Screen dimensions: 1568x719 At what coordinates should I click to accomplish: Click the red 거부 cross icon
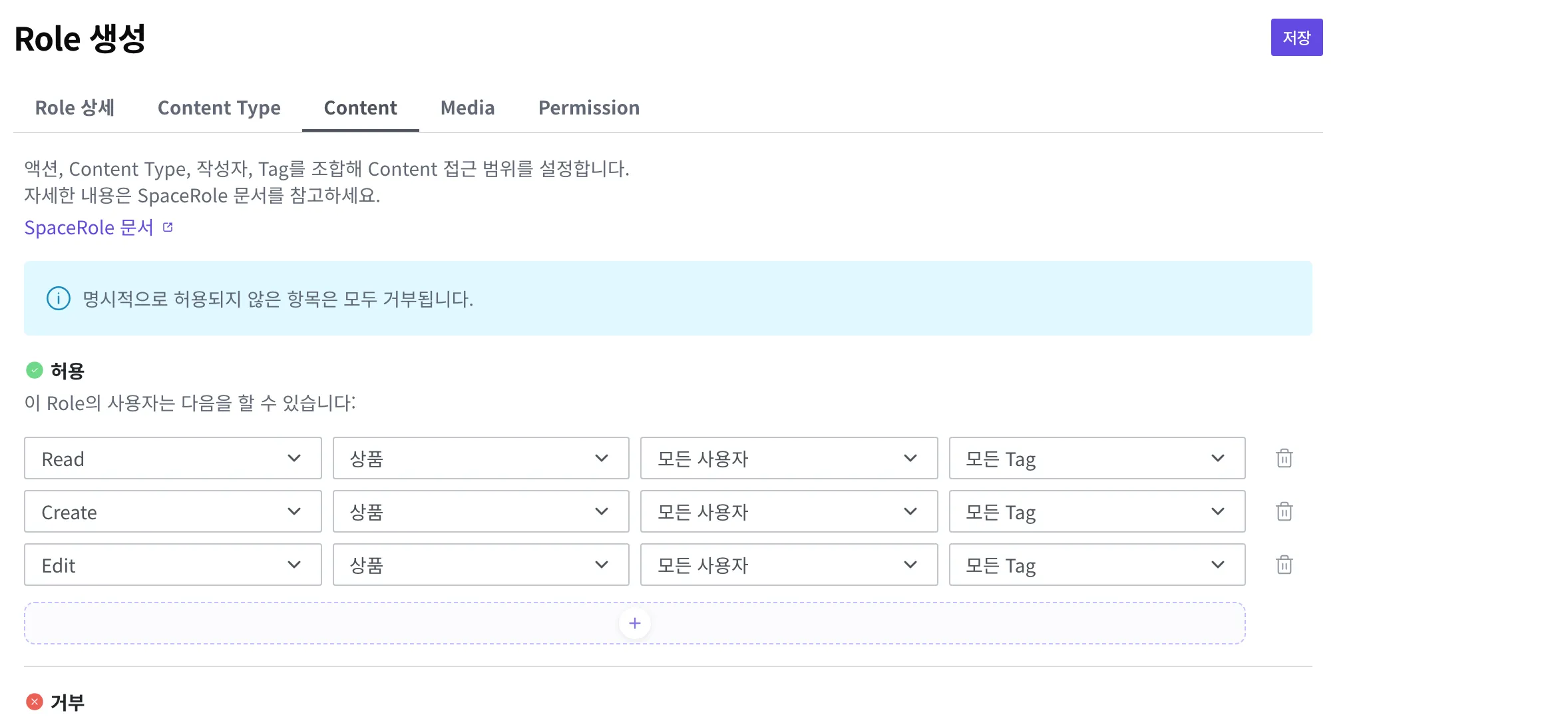[x=35, y=702]
